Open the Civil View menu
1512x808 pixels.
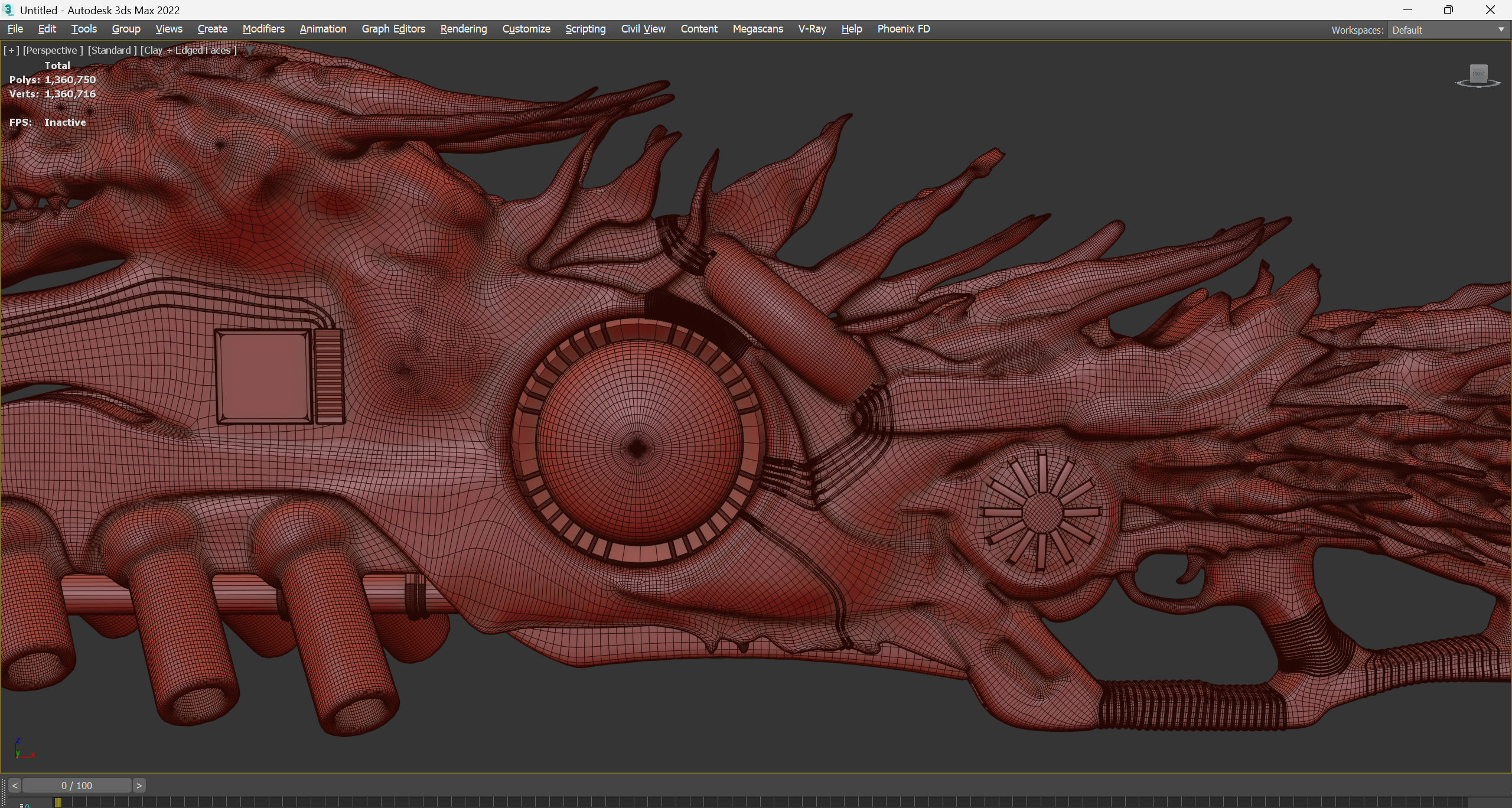pos(643,29)
